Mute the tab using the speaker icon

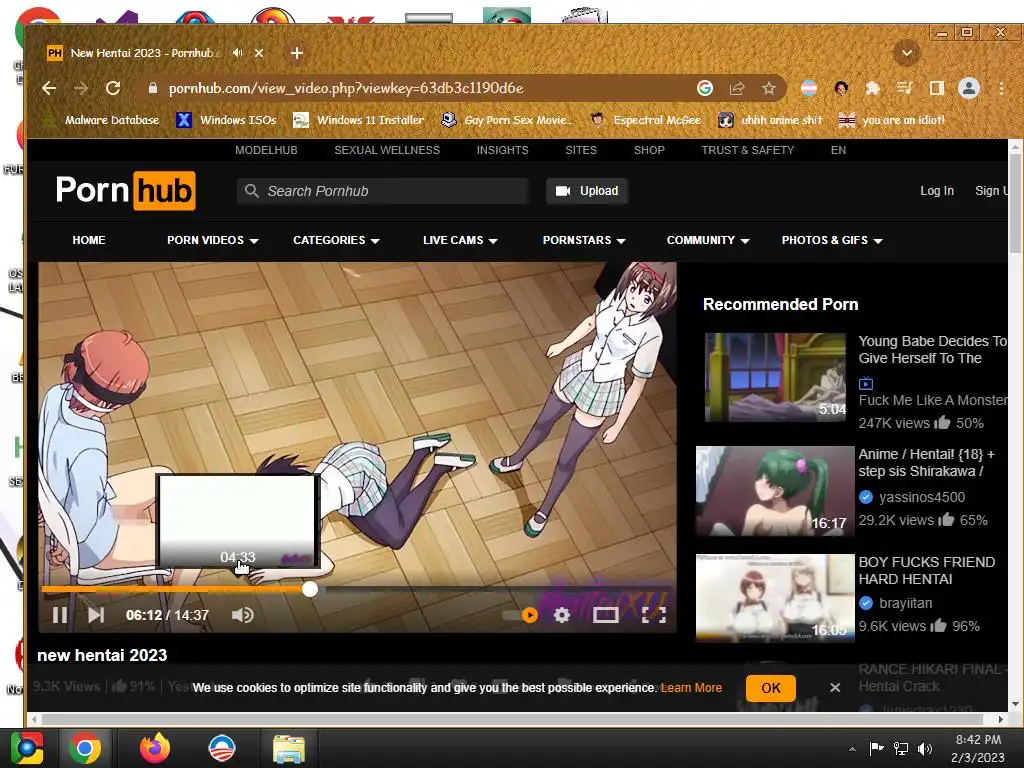[x=238, y=53]
